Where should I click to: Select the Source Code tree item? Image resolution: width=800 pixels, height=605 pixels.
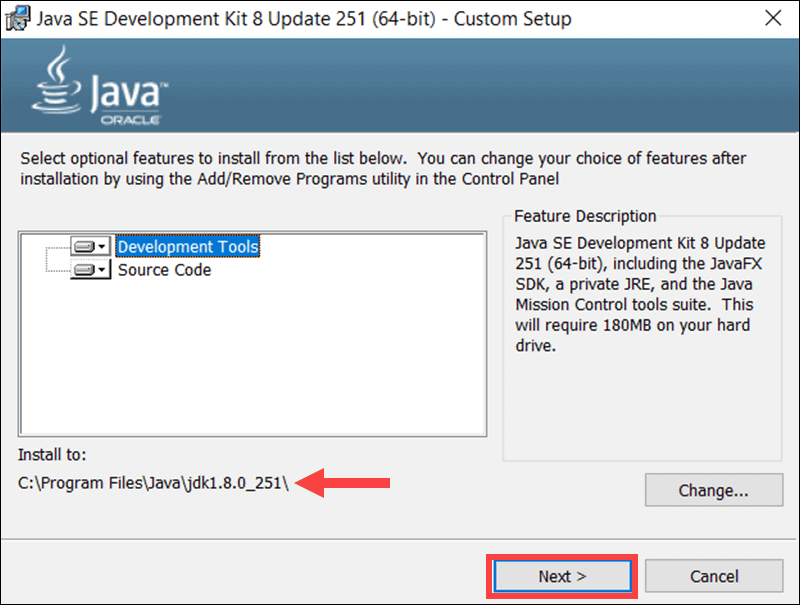click(x=164, y=270)
